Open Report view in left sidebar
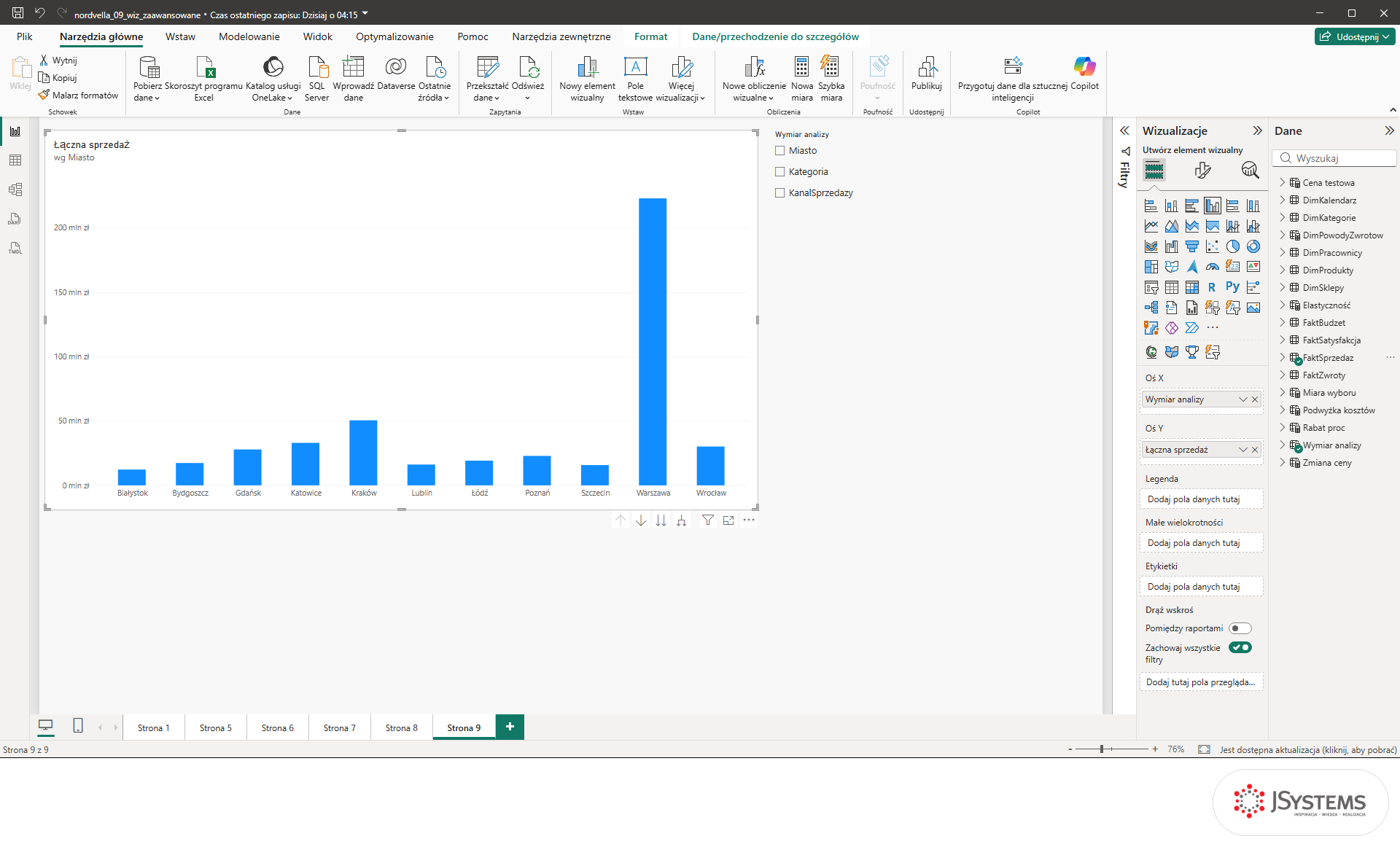The width and height of the screenshot is (1400, 847). click(x=15, y=131)
